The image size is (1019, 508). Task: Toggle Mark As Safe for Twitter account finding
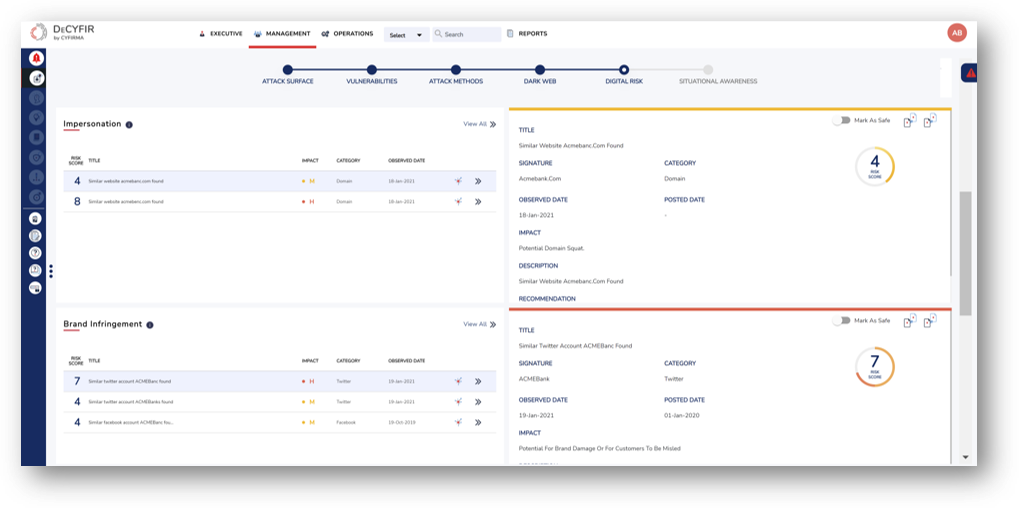coord(843,321)
